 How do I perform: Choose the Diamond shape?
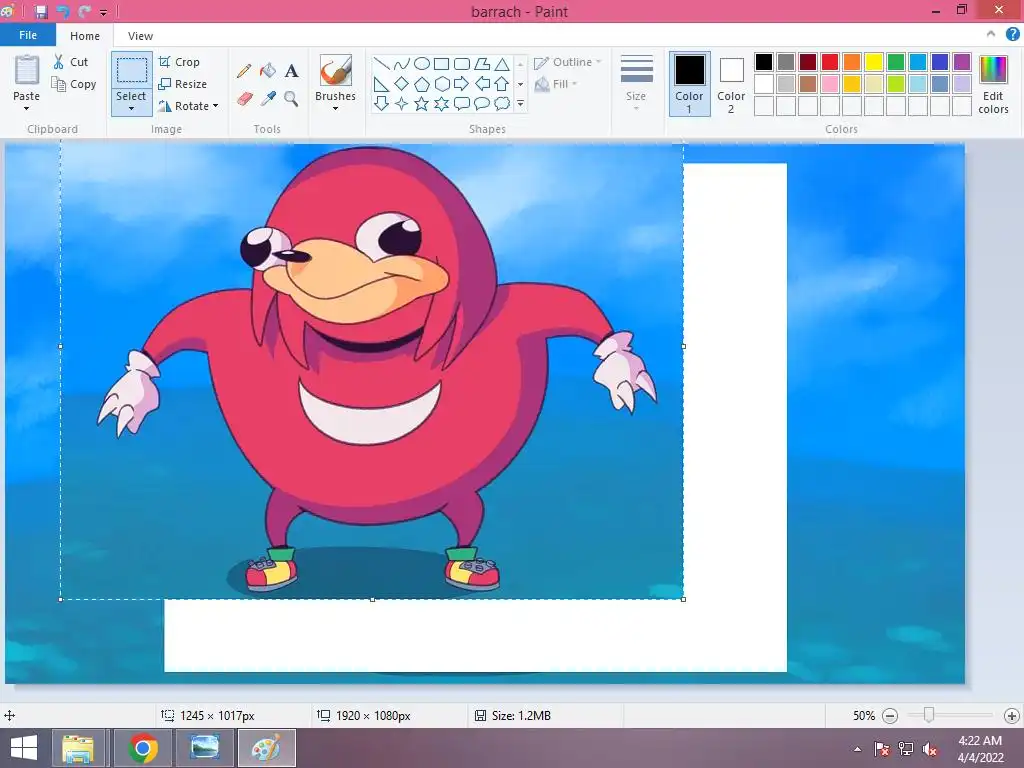tap(402, 84)
